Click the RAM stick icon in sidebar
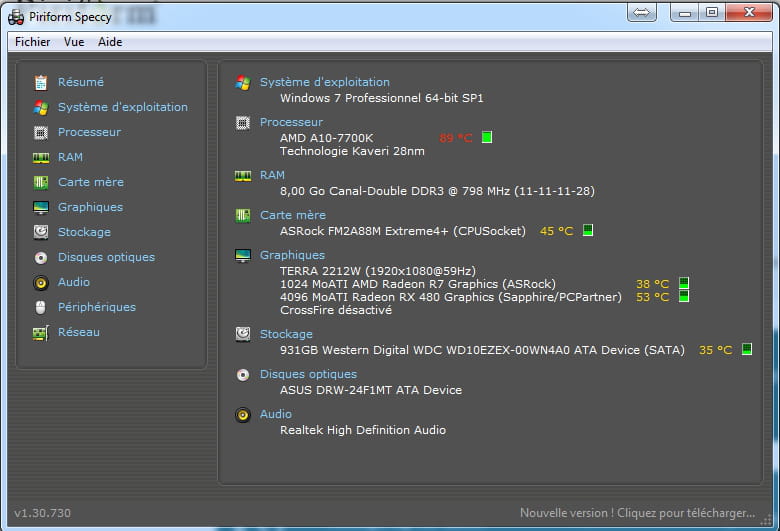 pos(41,158)
